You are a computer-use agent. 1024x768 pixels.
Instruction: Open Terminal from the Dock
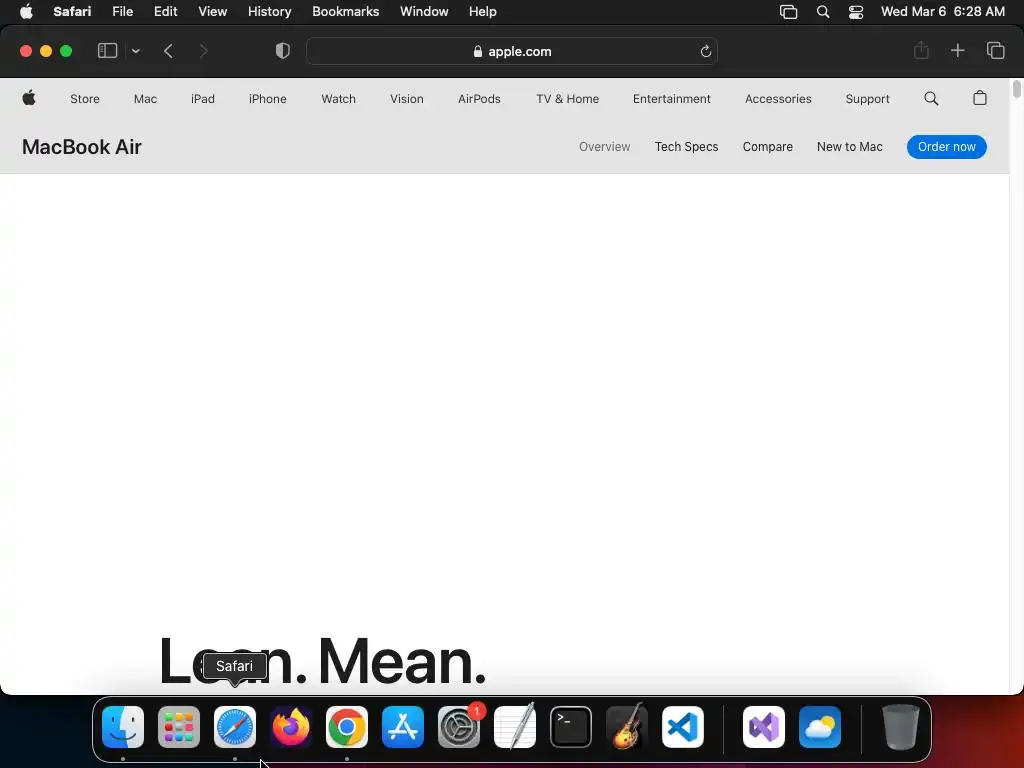click(x=571, y=727)
